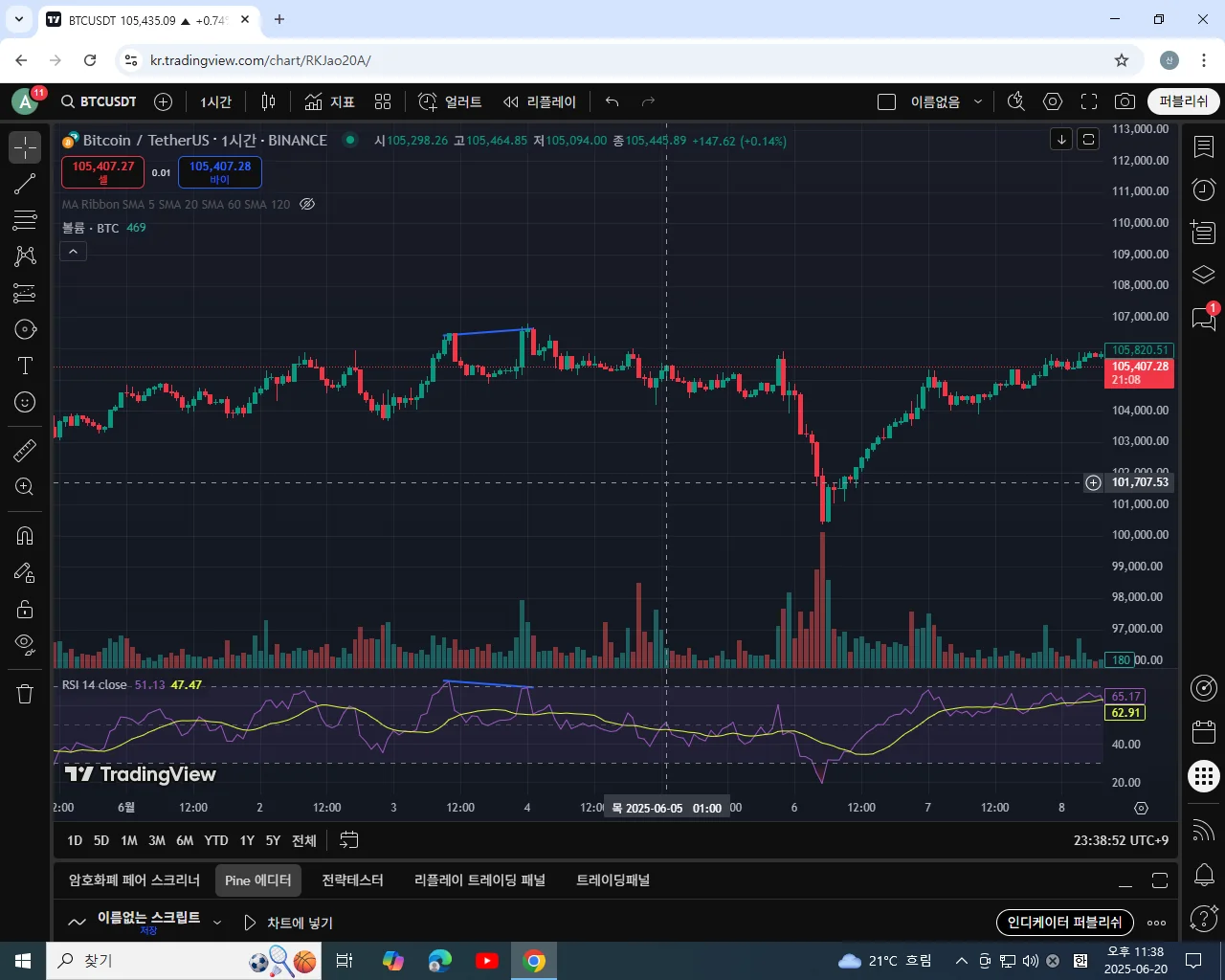The width and height of the screenshot is (1225, 980).
Task: Select the trend line drawing tool
Action: [25, 184]
